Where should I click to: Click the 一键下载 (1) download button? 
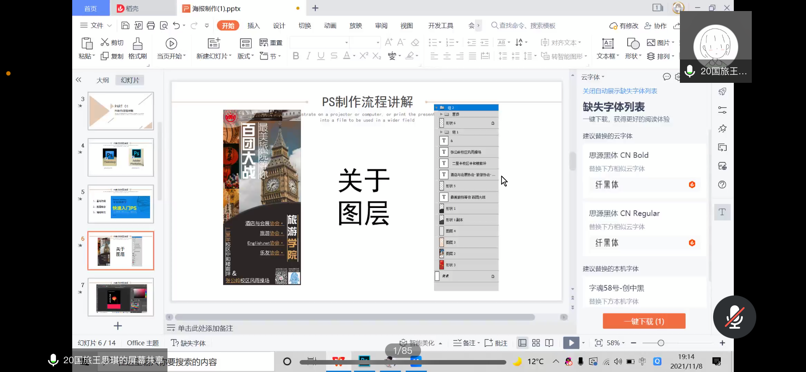tap(644, 321)
